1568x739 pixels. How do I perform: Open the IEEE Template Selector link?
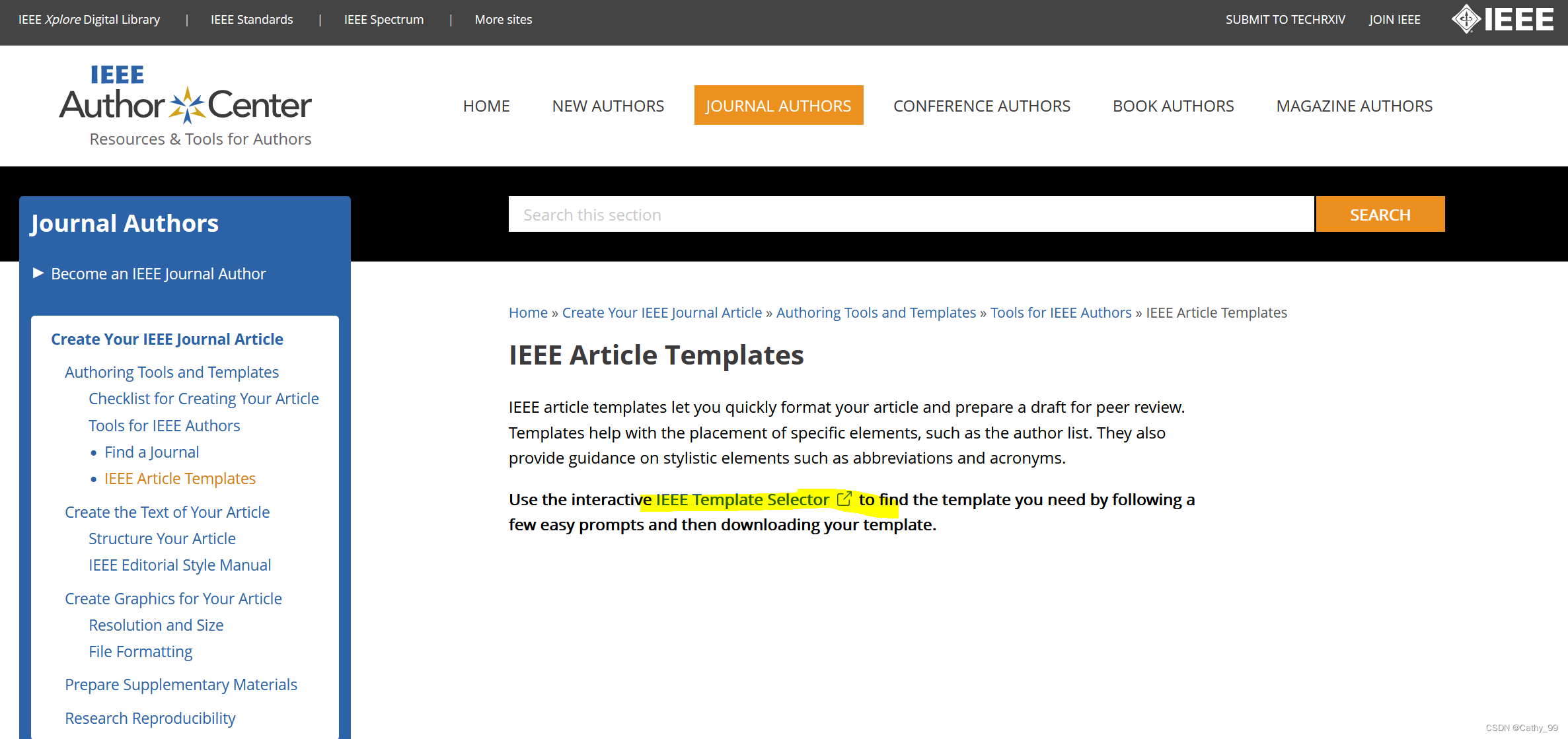[x=742, y=499]
